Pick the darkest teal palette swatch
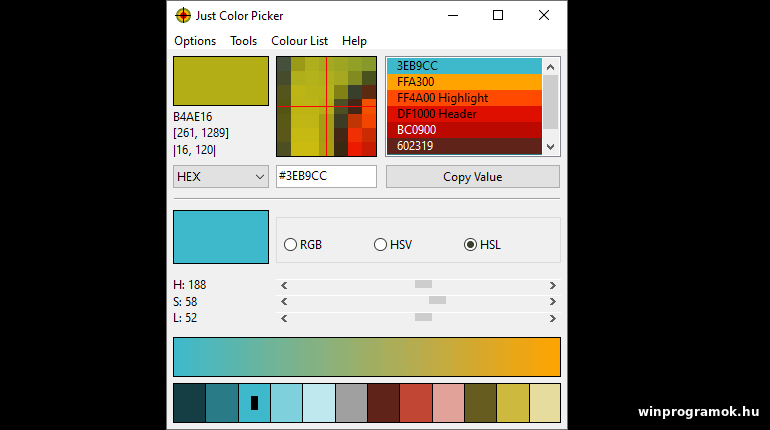770x430 pixels. tap(190, 403)
